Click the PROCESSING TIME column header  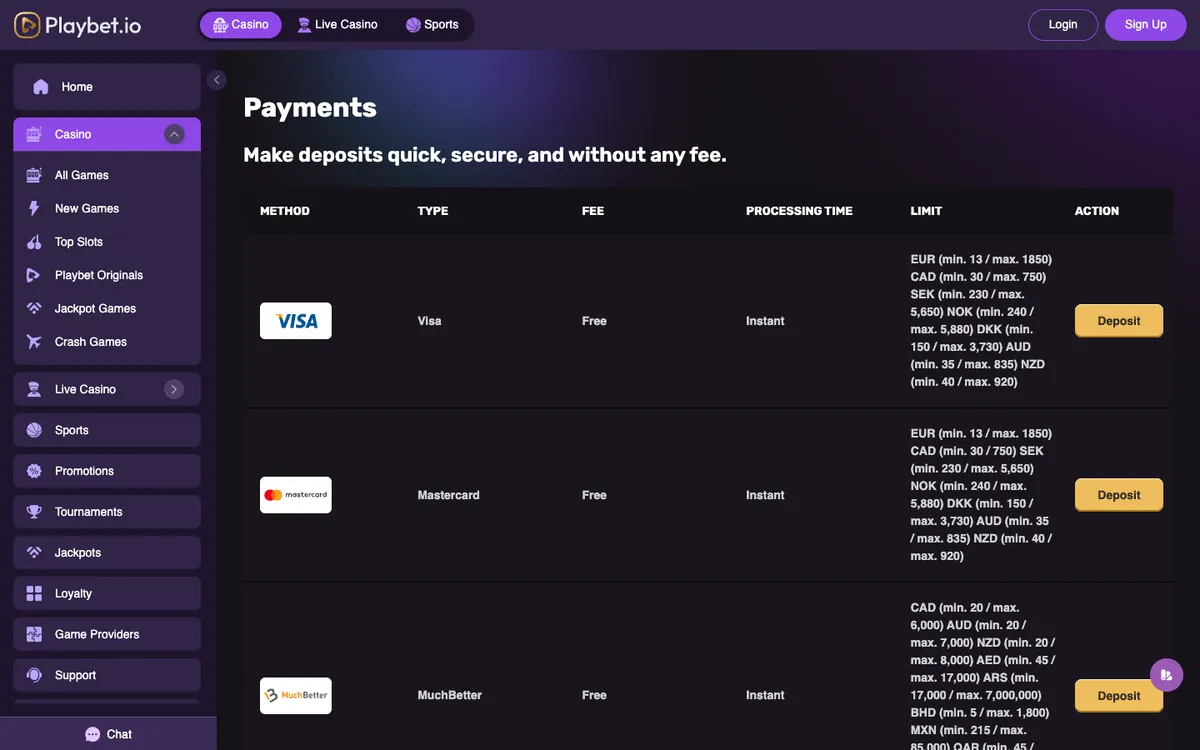[x=799, y=211]
